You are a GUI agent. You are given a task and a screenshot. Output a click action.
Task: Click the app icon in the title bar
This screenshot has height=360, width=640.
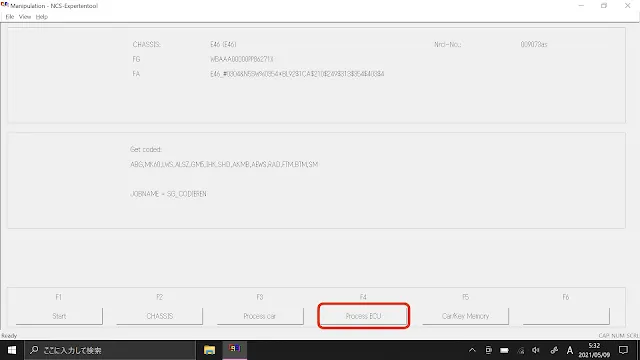pyautogui.click(x=4, y=5)
